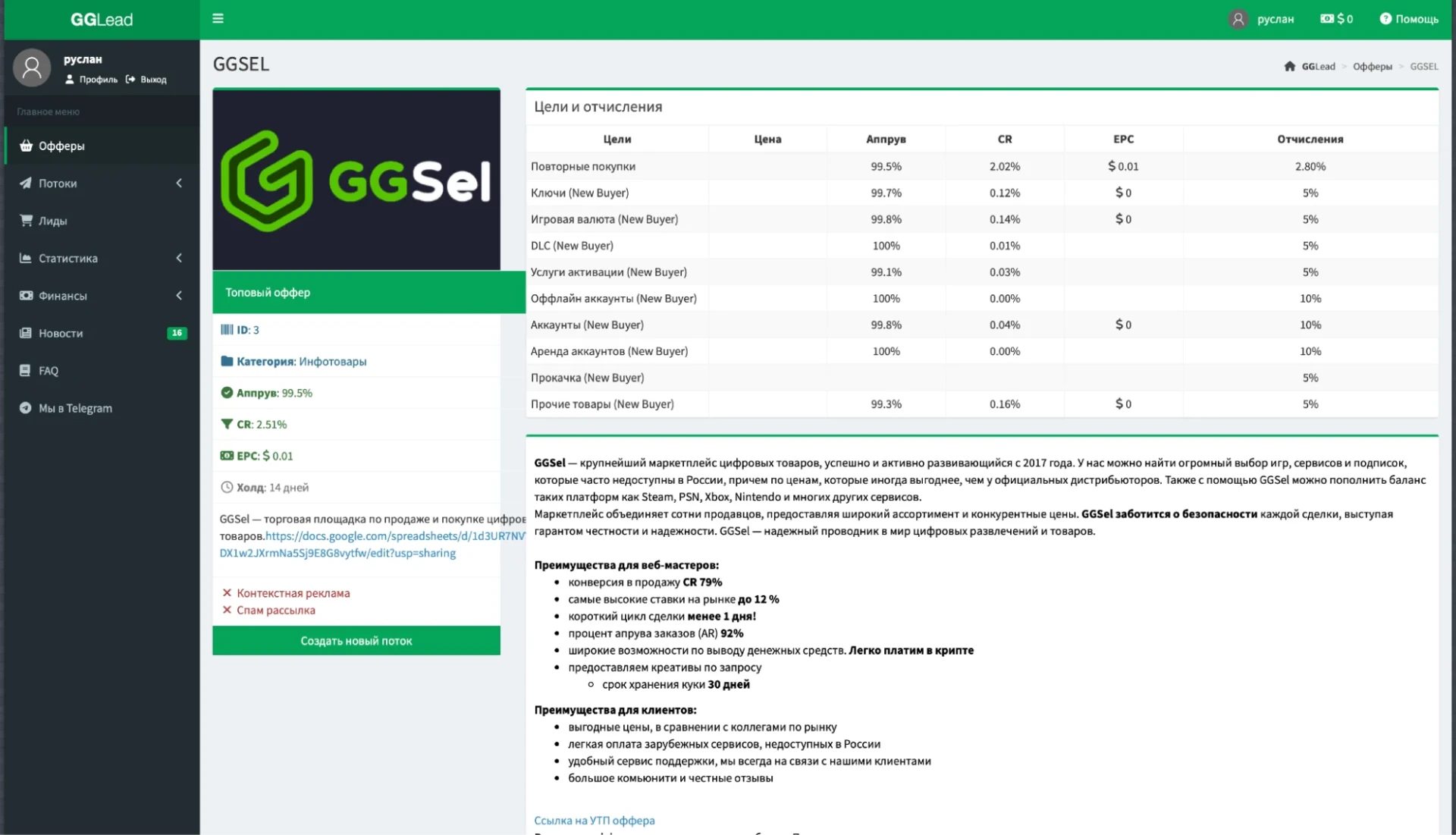Click the paper plane icon beside Потоки

(26, 183)
